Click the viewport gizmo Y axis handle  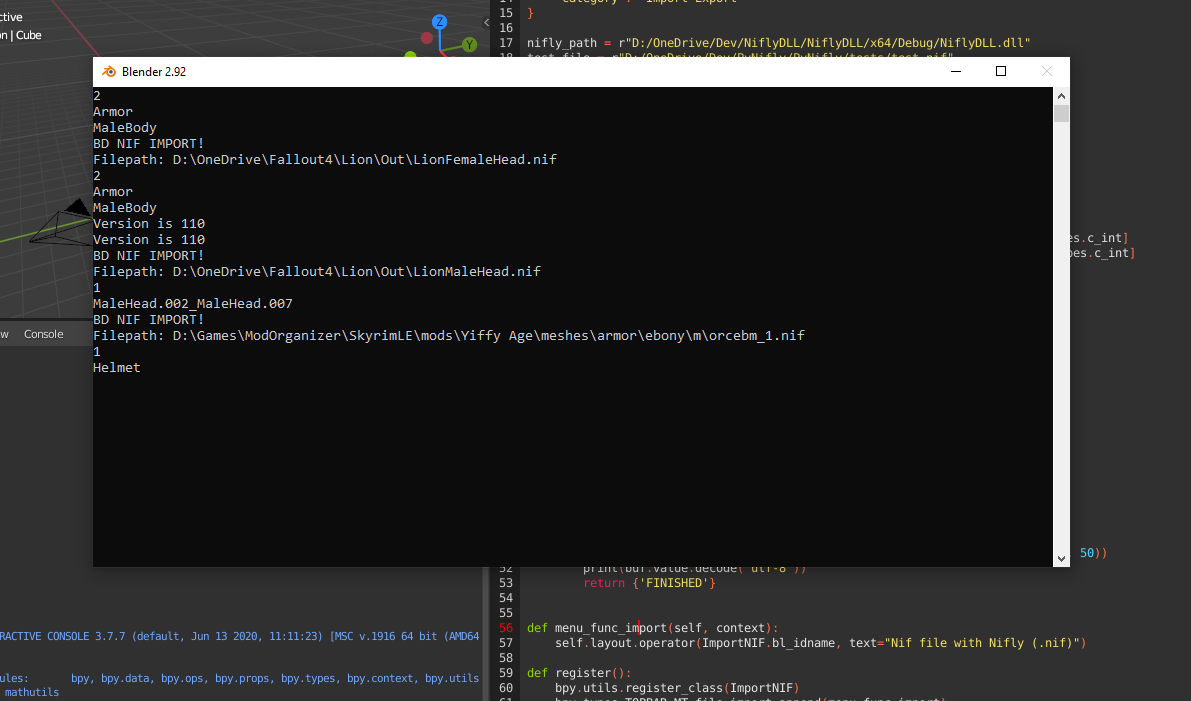pyautogui.click(x=469, y=45)
